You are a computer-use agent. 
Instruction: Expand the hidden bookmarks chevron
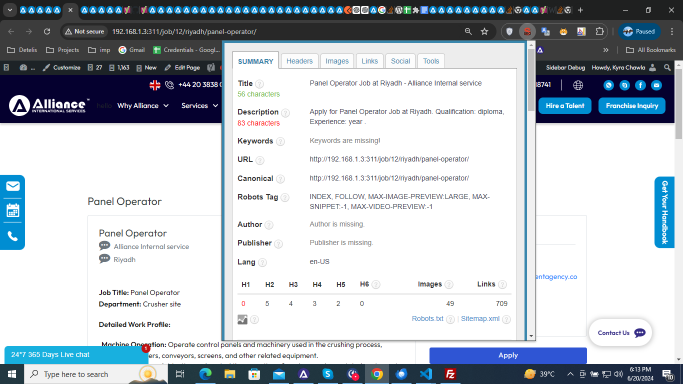605,50
